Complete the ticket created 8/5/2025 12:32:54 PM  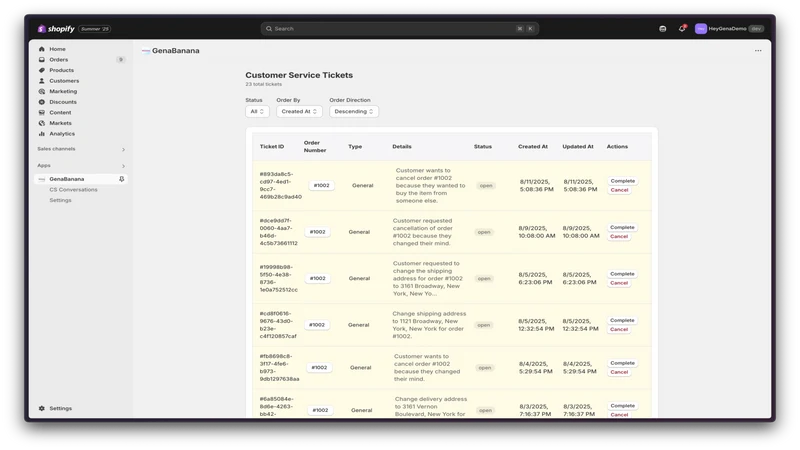pos(622,320)
